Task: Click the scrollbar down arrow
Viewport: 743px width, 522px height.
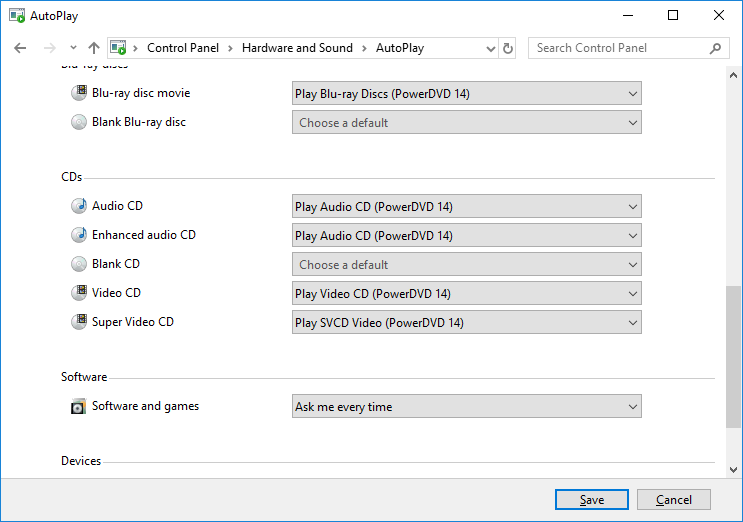Action: pyautogui.click(x=733, y=470)
